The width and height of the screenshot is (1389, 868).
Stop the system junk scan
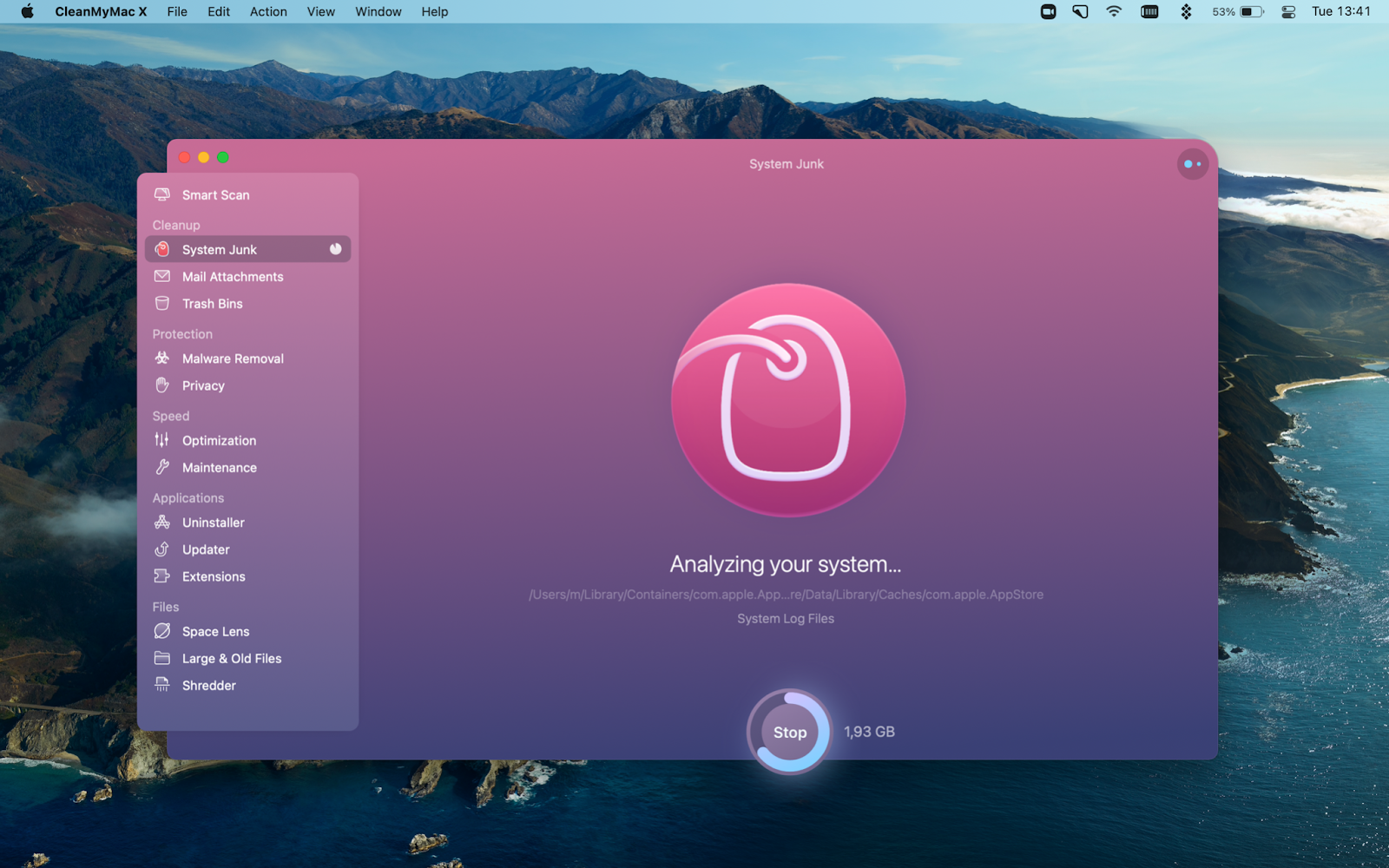coord(790,732)
